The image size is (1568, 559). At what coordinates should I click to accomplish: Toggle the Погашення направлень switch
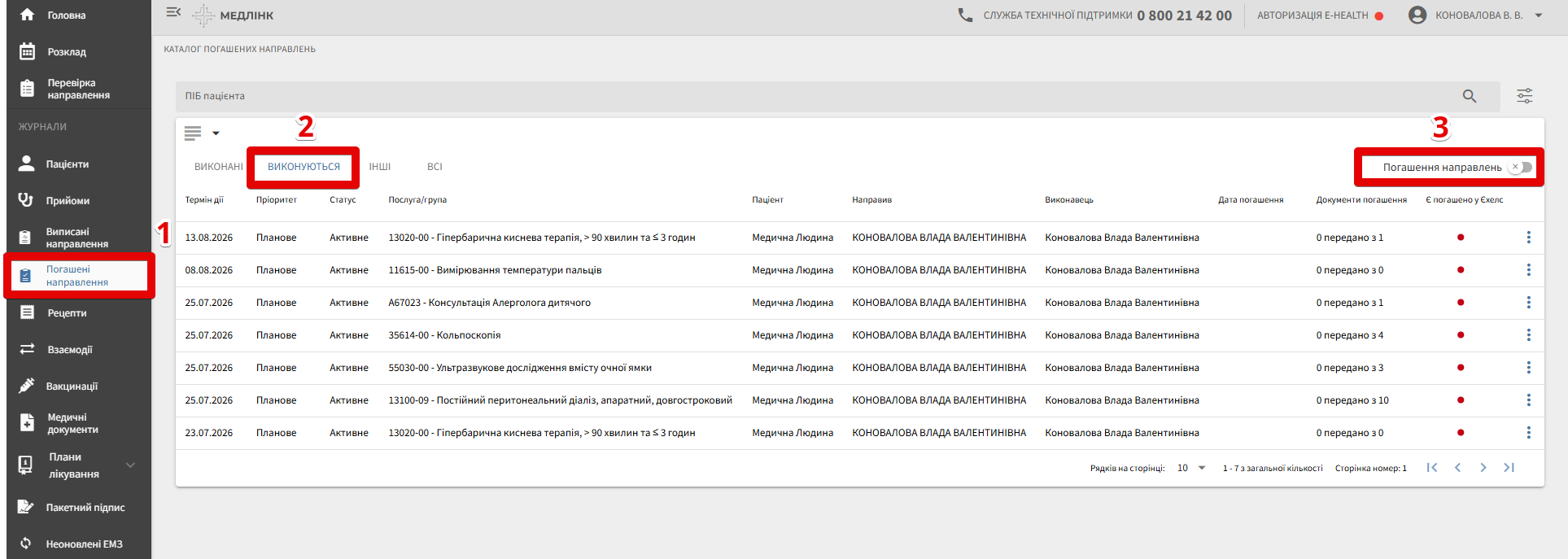pyautogui.click(x=1520, y=168)
